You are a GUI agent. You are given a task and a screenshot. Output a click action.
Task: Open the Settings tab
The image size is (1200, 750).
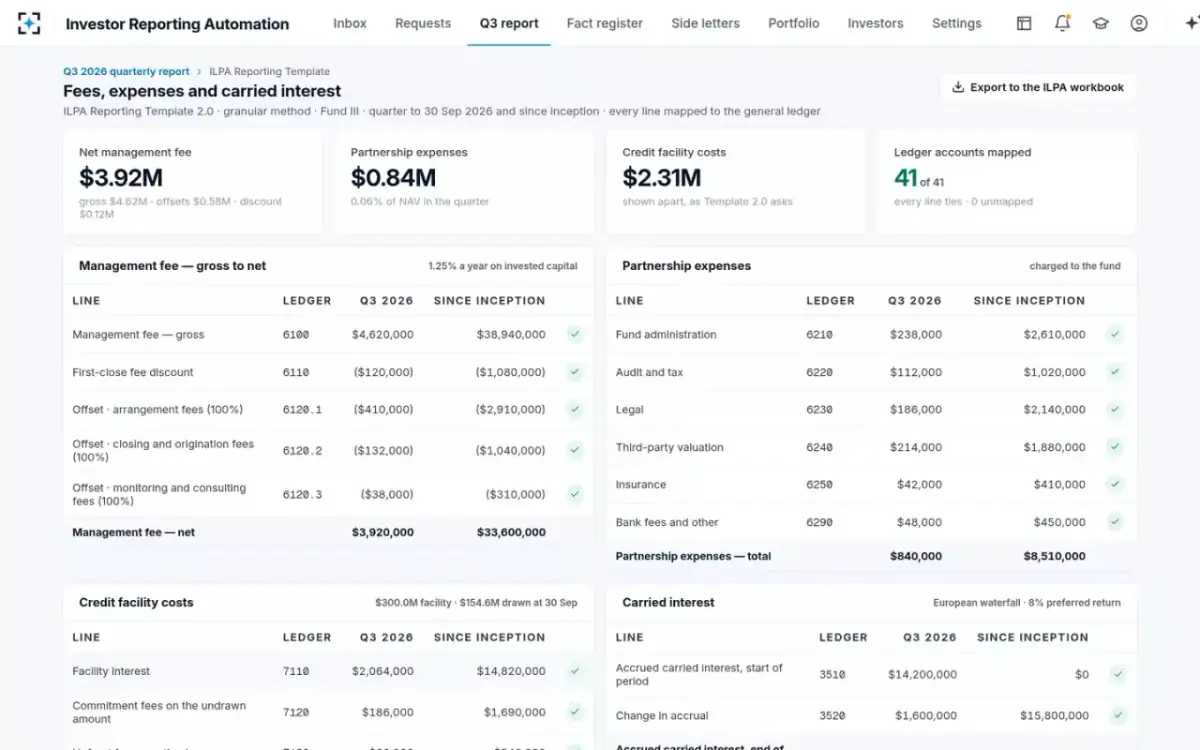(957, 23)
